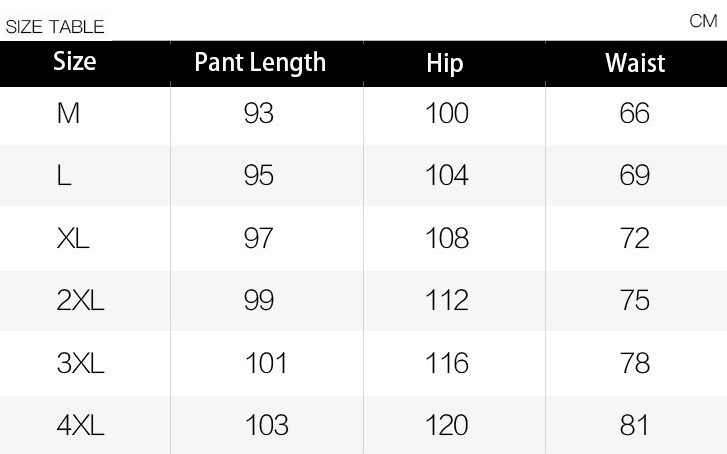This screenshot has width=727, height=454.
Task: Select the 3XL size row label
Action: 80,363
